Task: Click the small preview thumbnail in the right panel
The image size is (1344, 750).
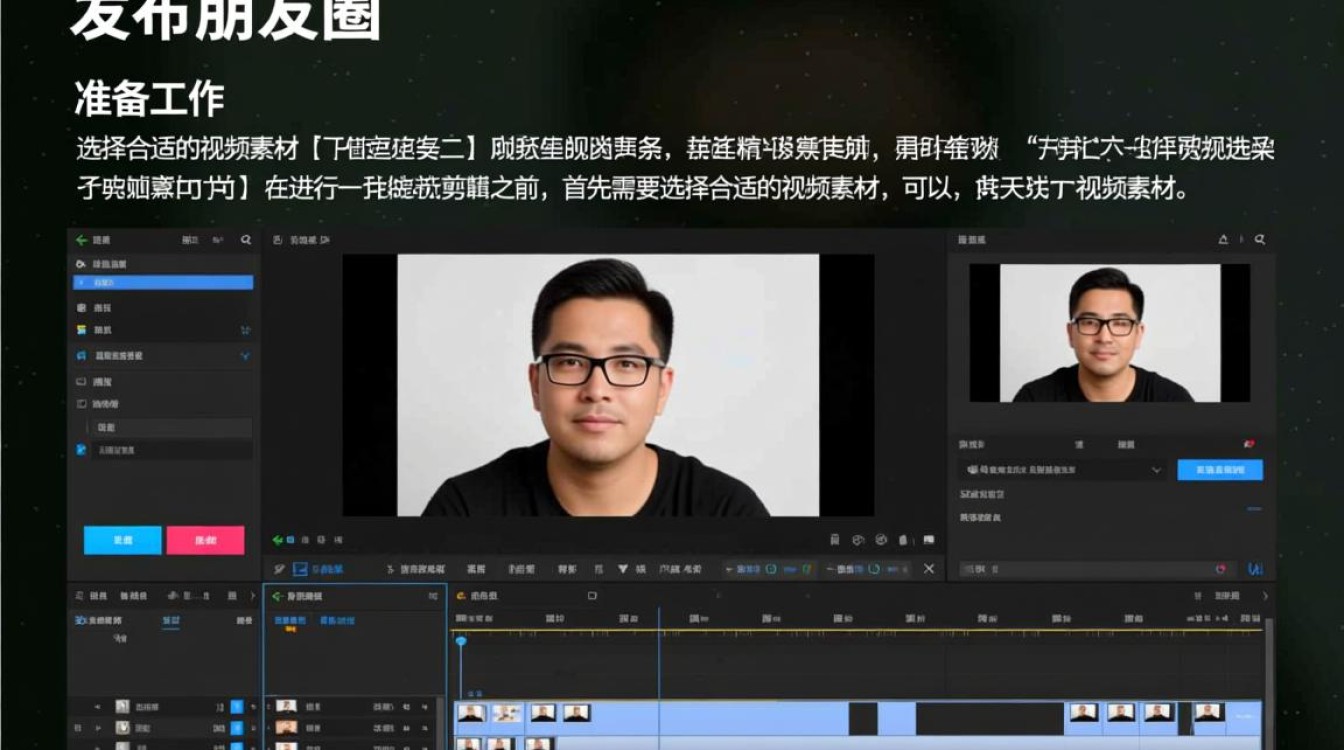Action: [1109, 333]
